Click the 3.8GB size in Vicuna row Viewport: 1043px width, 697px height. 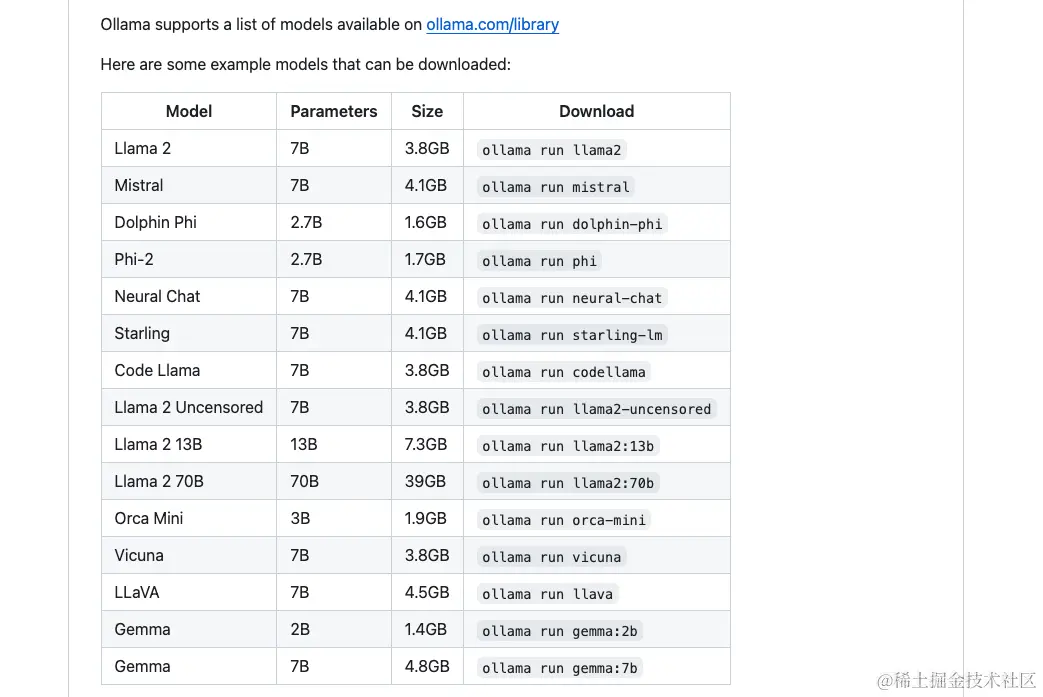click(427, 555)
